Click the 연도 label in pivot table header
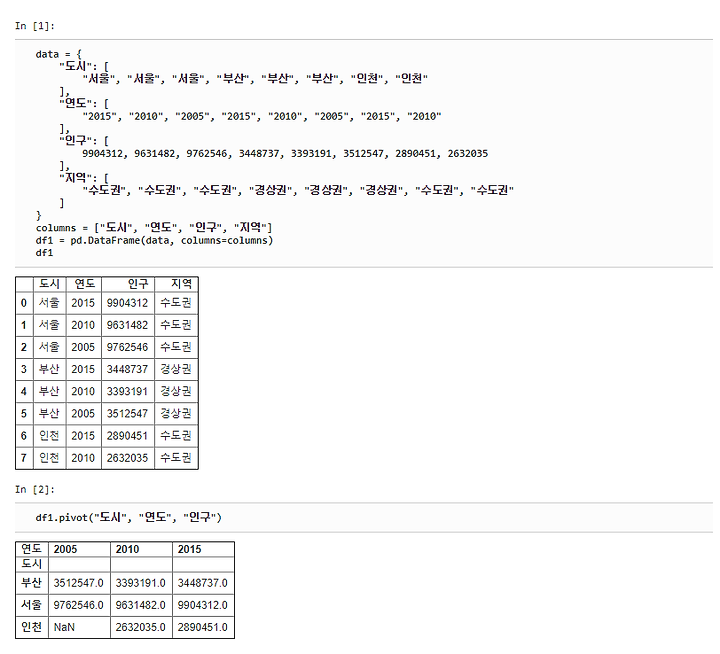 coord(32,549)
